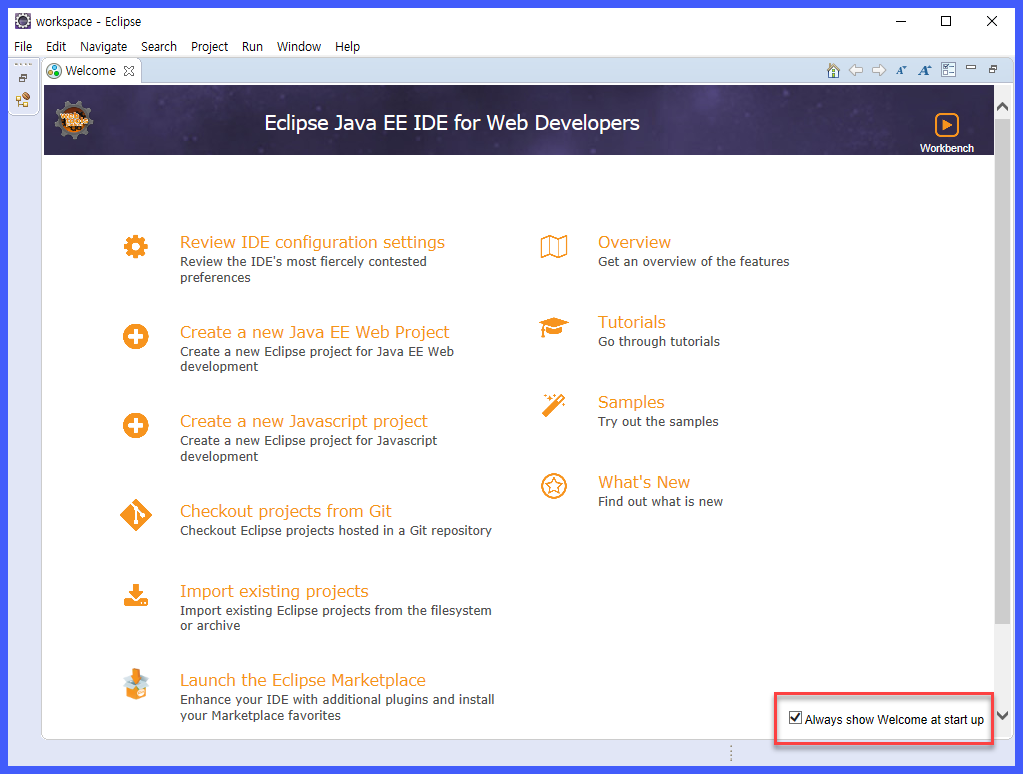Open the What's New link
The image size is (1023, 774).
644,482
